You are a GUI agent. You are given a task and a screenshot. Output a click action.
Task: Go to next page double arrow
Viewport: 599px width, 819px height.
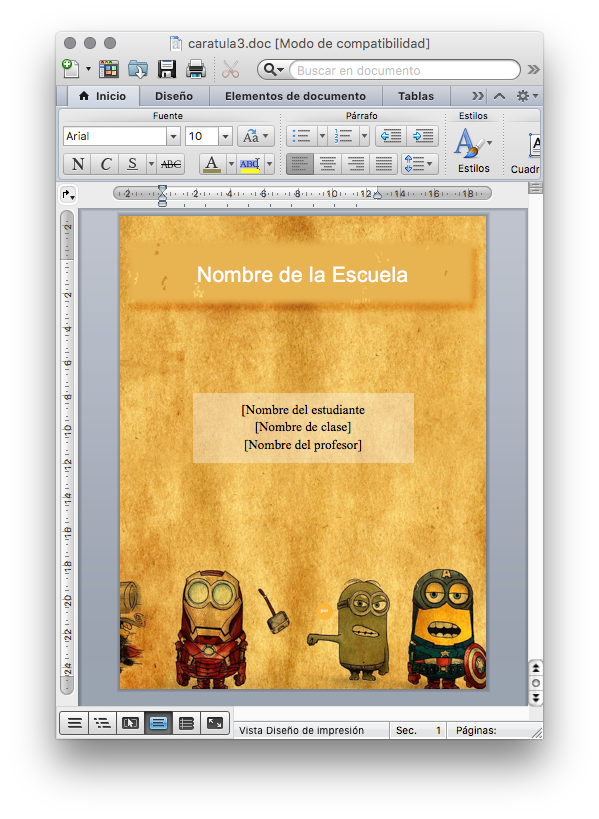536,698
